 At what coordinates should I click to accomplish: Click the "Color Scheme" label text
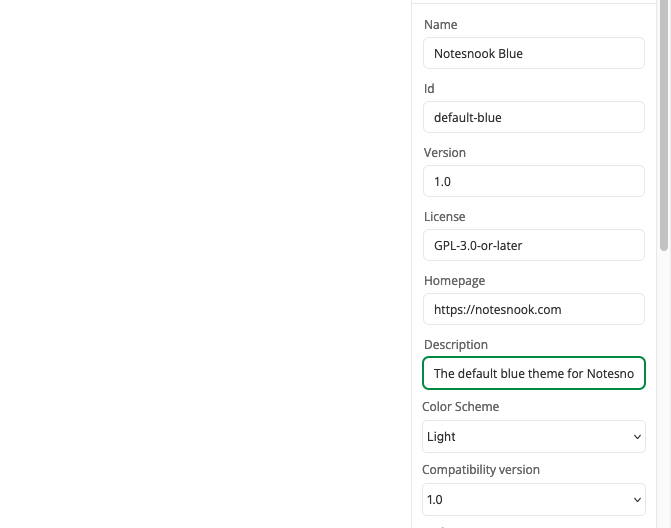point(460,407)
